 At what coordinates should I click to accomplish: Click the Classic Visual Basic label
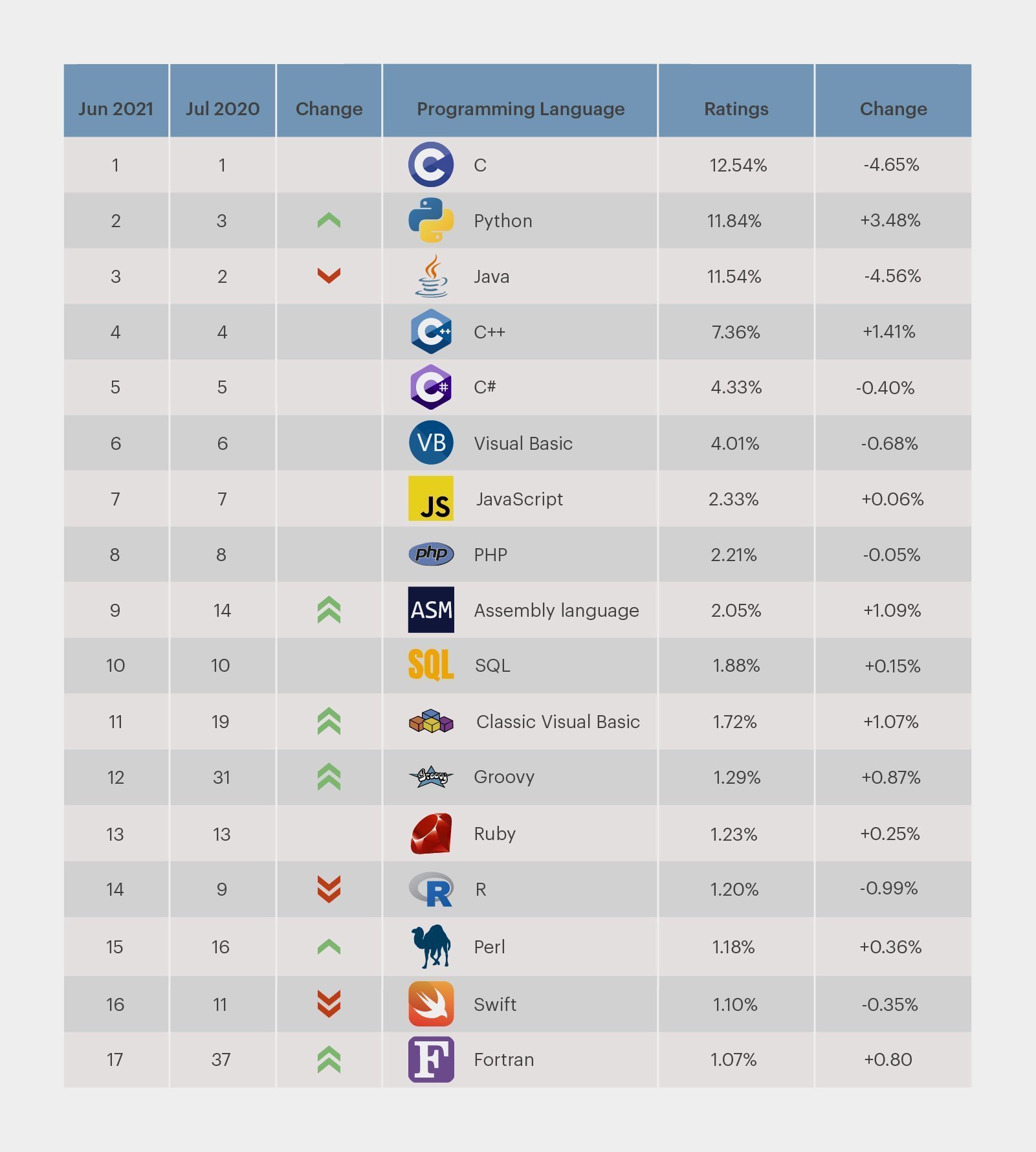pos(558,722)
